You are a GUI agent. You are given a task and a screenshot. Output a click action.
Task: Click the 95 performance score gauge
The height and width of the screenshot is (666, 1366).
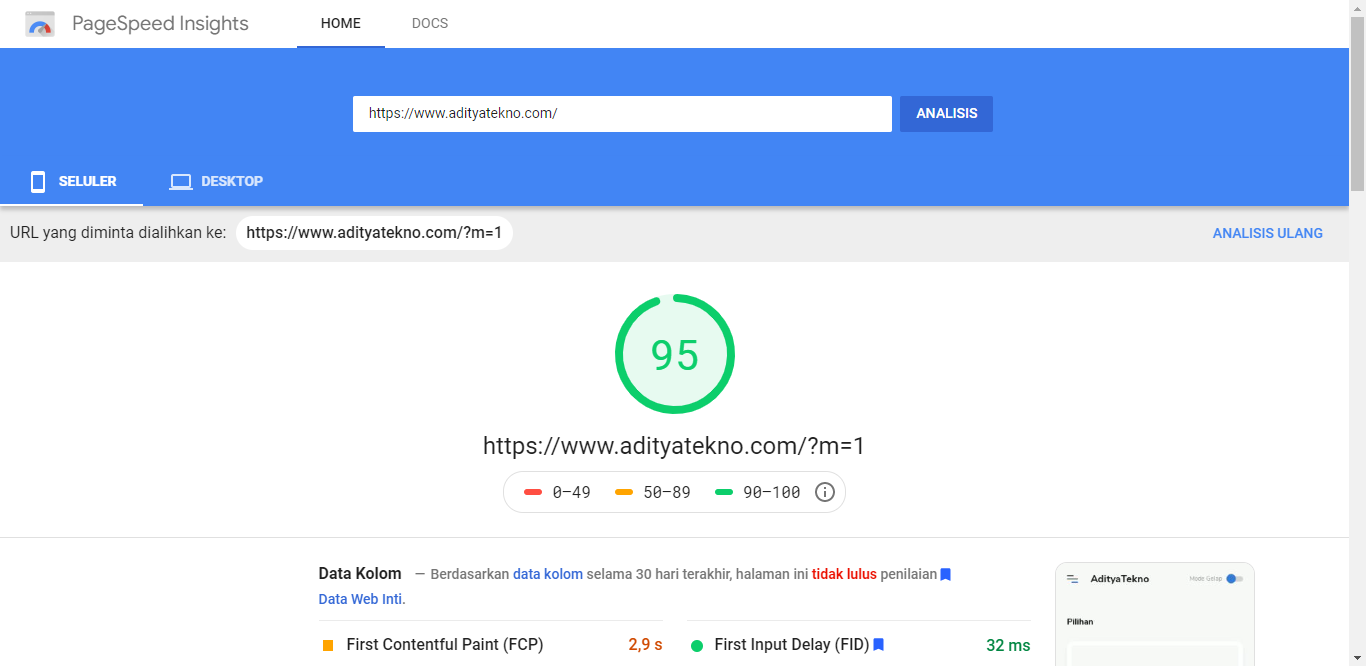[675, 354]
